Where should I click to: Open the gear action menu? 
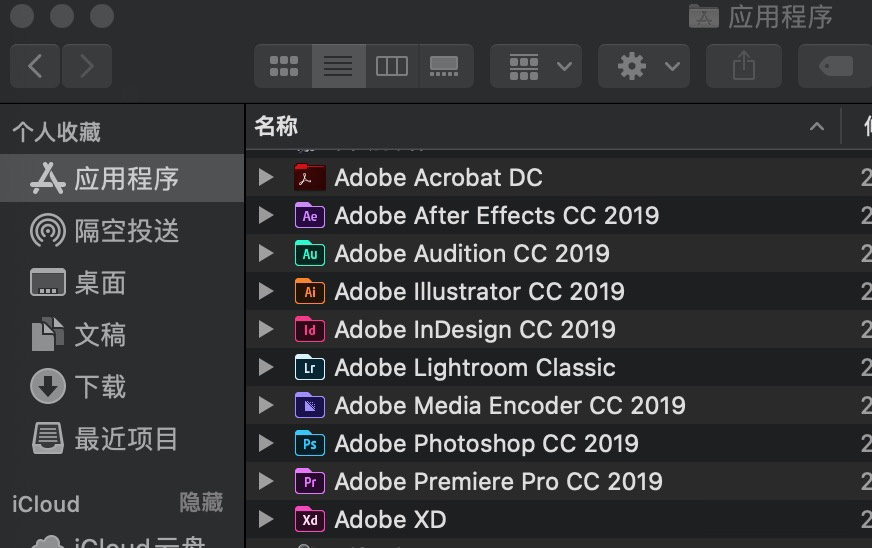[x=644, y=66]
